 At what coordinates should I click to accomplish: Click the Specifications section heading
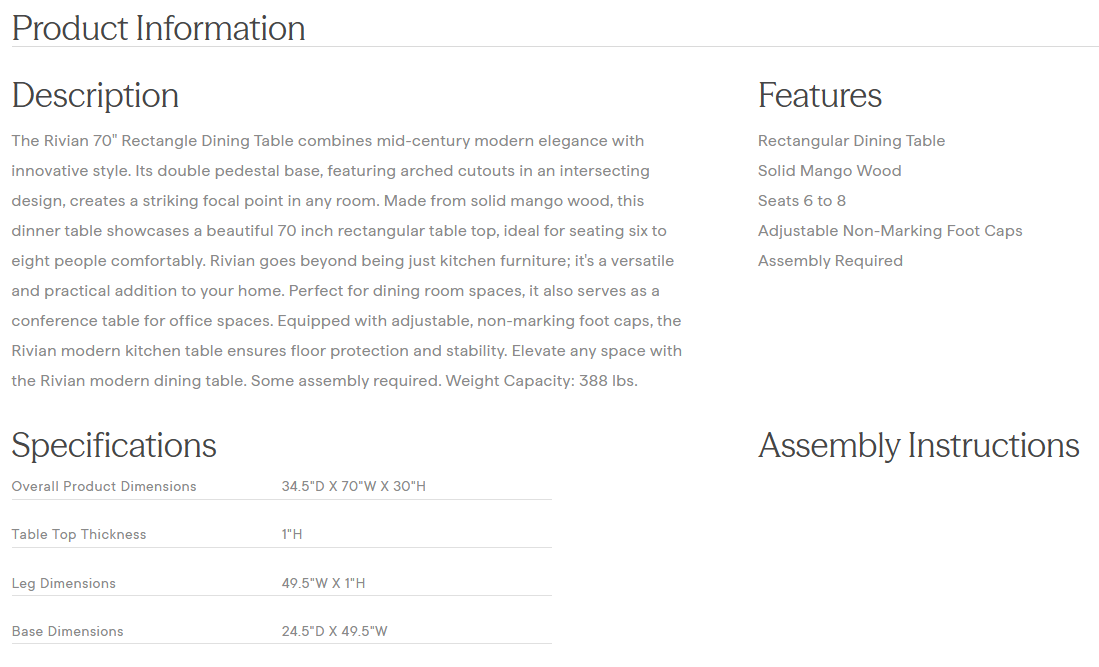[114, 445]
